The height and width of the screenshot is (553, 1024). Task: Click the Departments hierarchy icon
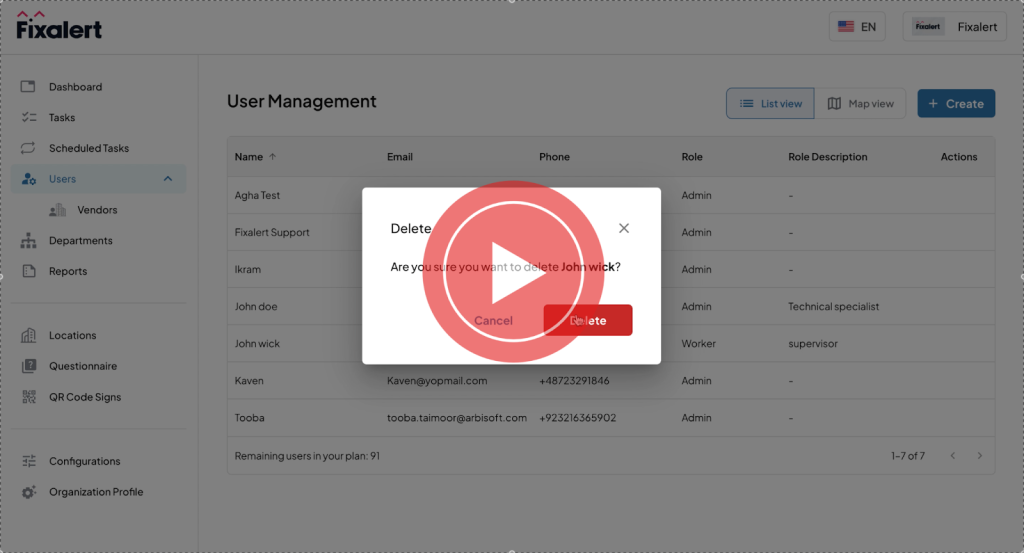pyautogui.click(x=28, y=240)
